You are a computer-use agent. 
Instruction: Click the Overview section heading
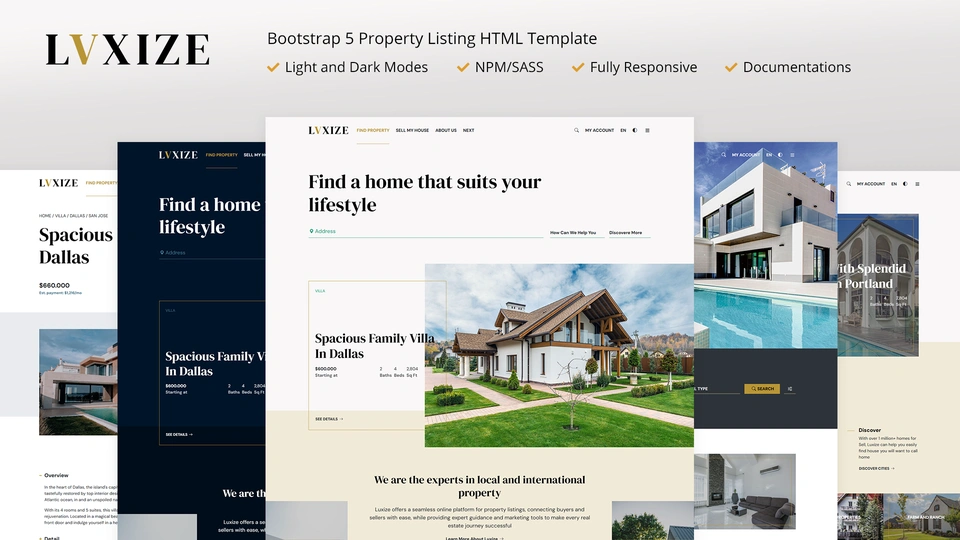pyautogui.click(x=56, y=475)
